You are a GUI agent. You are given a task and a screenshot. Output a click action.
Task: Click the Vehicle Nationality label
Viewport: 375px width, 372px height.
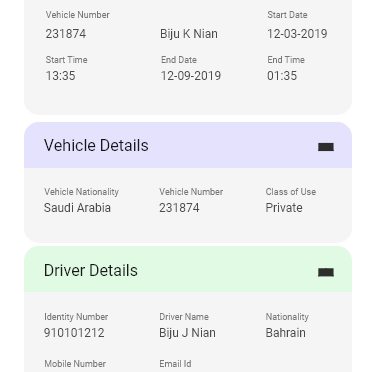tap(81, 192)
